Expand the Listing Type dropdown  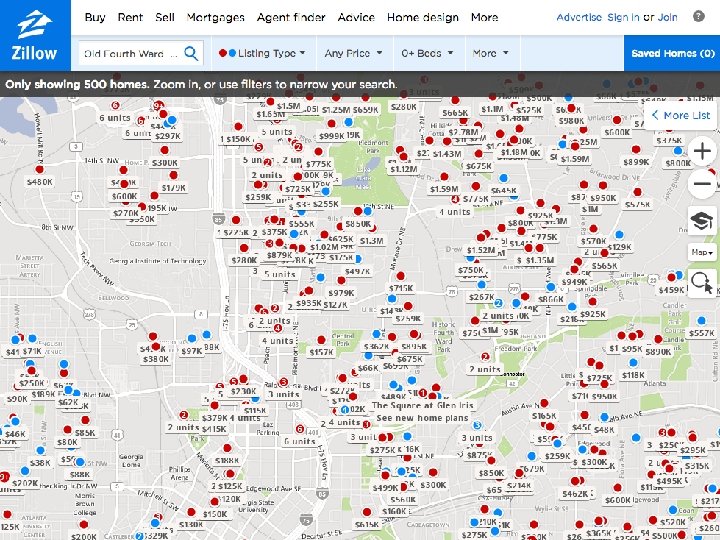click(264, 53)
